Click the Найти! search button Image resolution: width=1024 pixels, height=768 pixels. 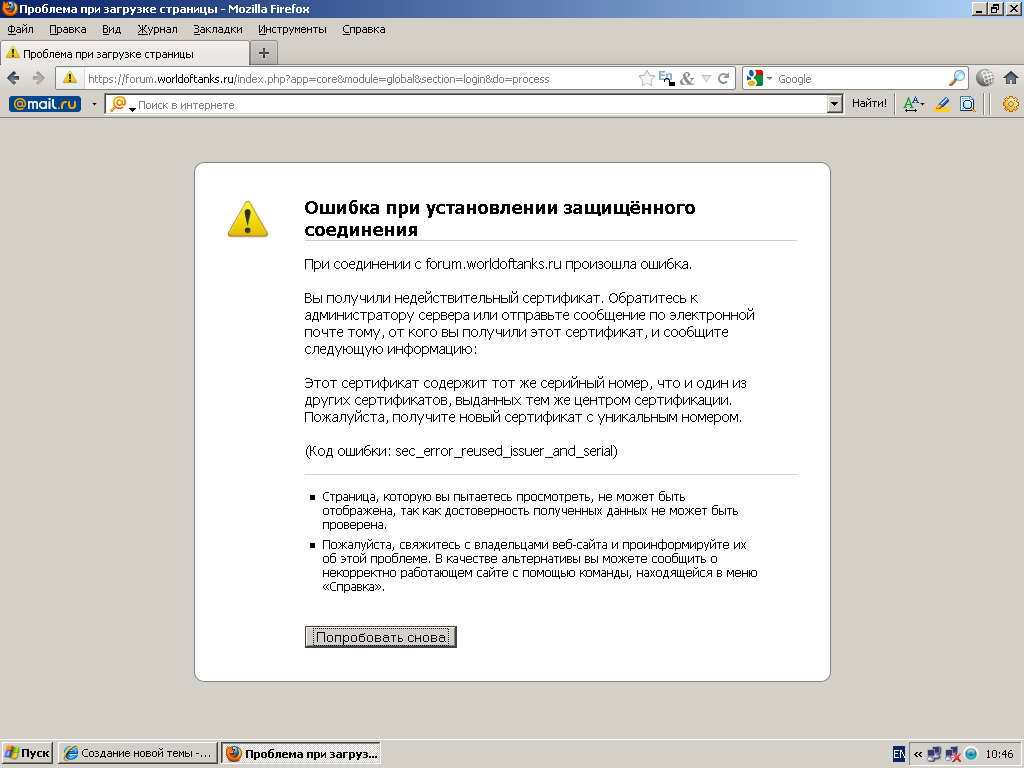pyautogui.click(x=869, y=103)
